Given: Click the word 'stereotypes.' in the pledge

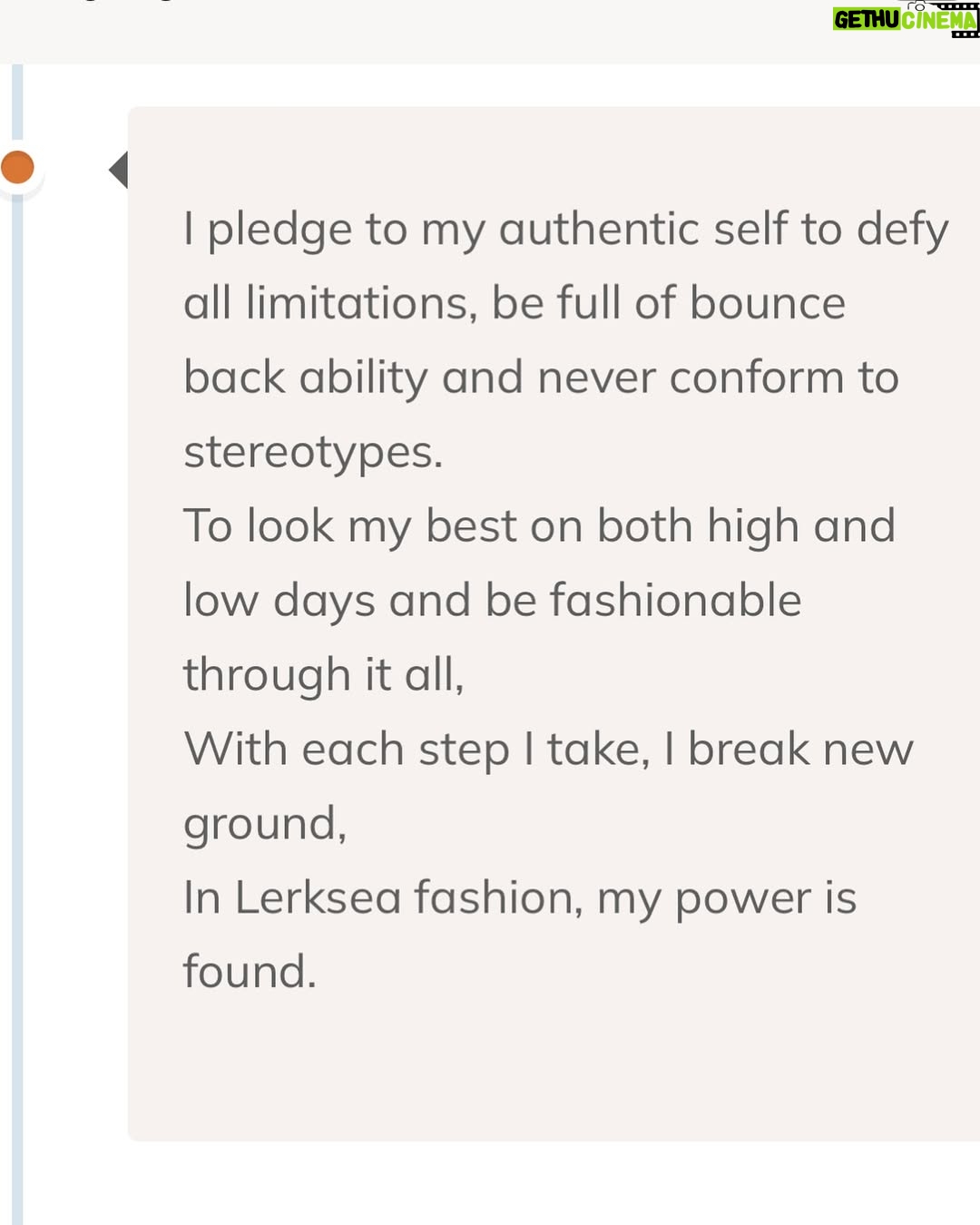Looking at the screenshot, I should point(313,452).
